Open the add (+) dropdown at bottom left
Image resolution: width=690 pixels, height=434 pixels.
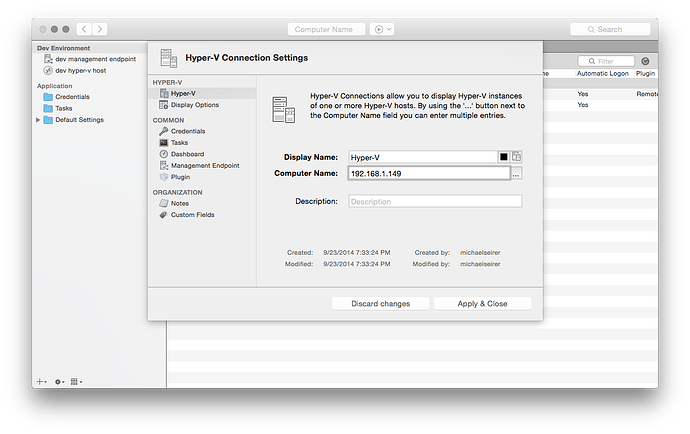41,381
